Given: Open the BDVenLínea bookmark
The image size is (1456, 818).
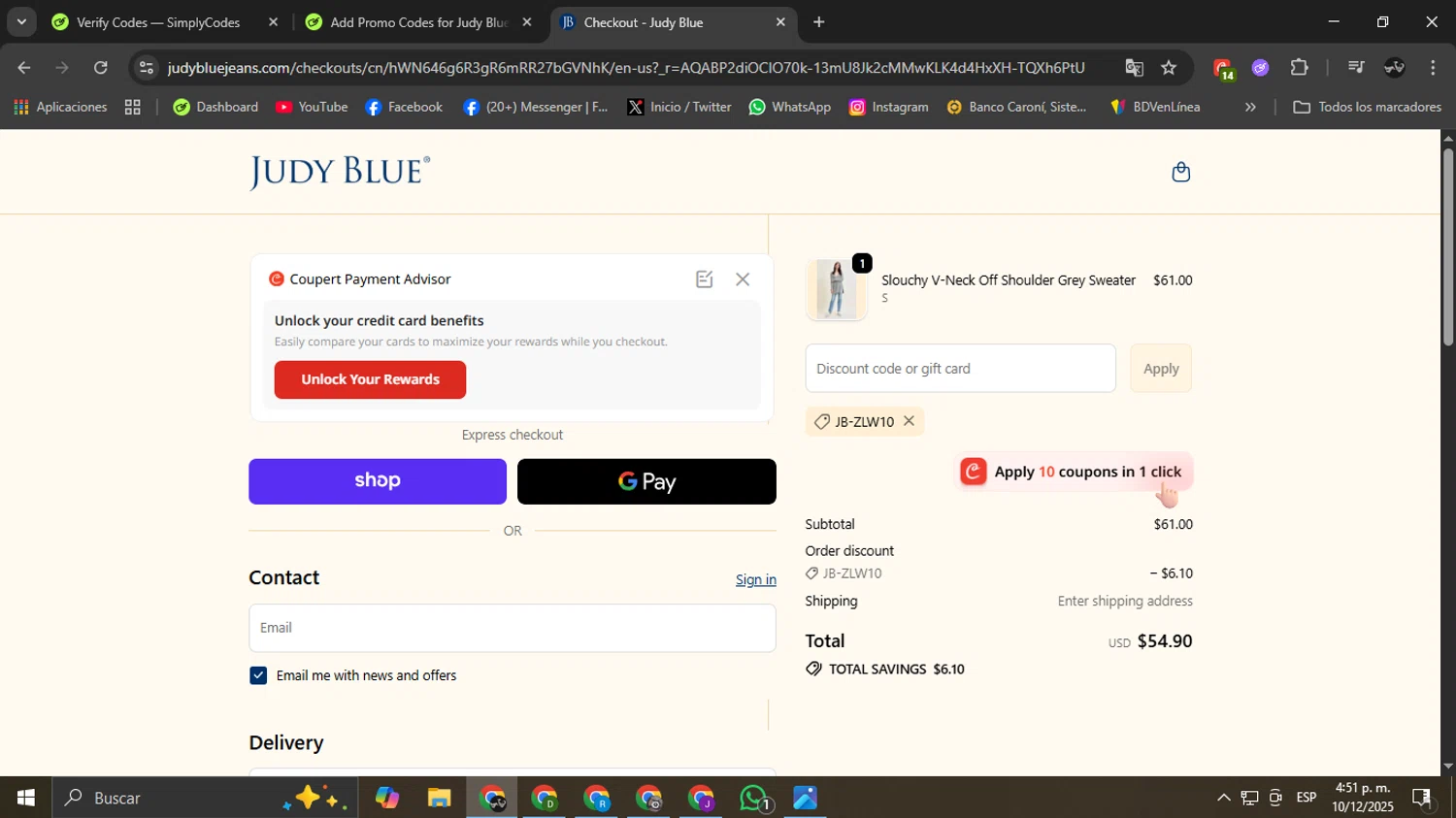Looking at the screenshot, I should [1155, 107].
